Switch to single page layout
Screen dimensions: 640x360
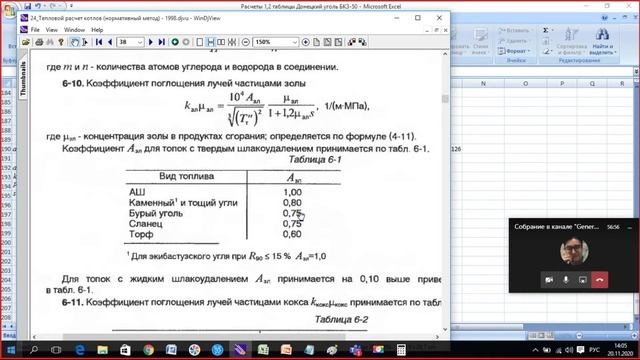pyautogui.click(x=200, y=42)
